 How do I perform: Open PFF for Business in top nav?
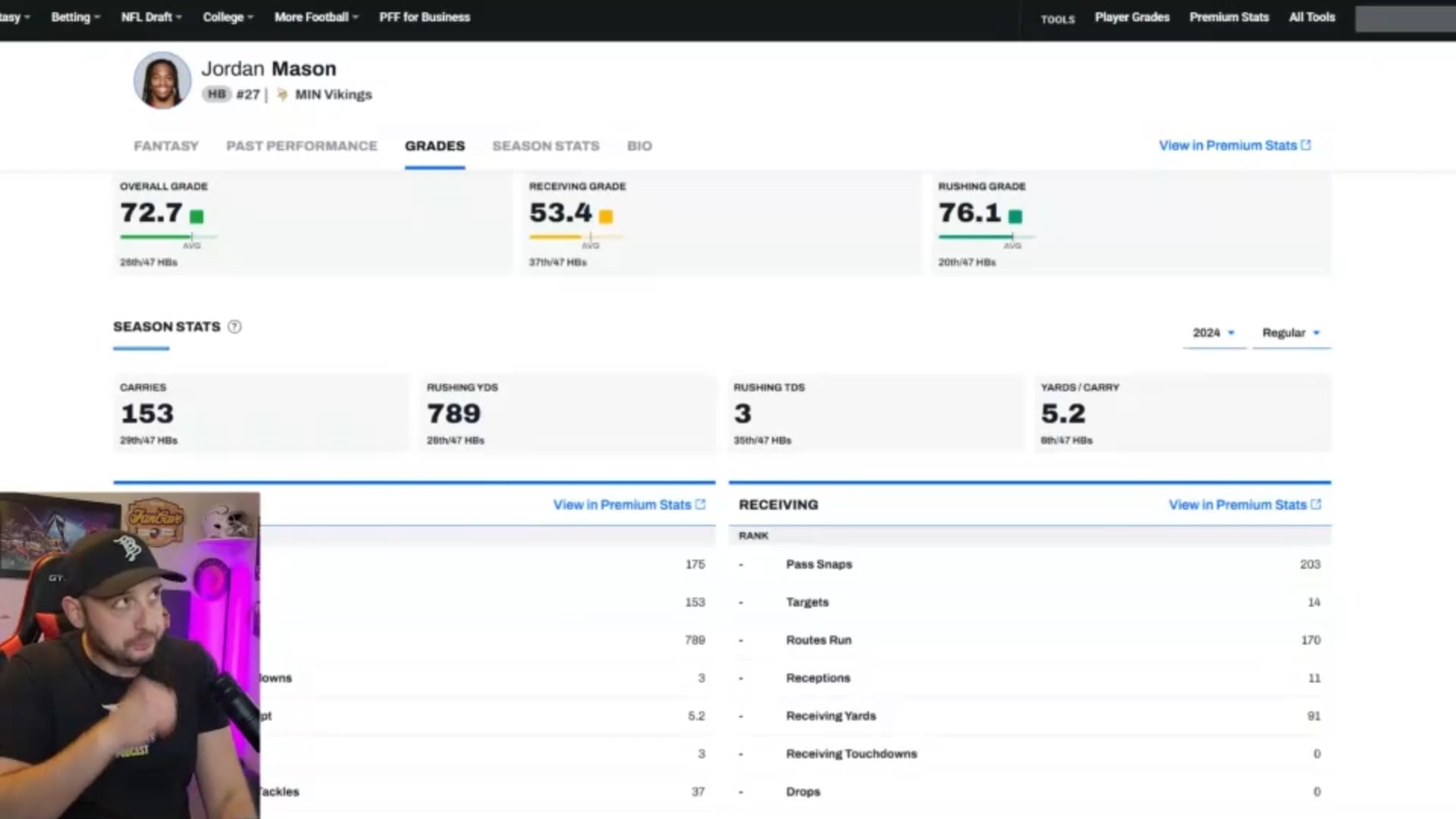425,17
